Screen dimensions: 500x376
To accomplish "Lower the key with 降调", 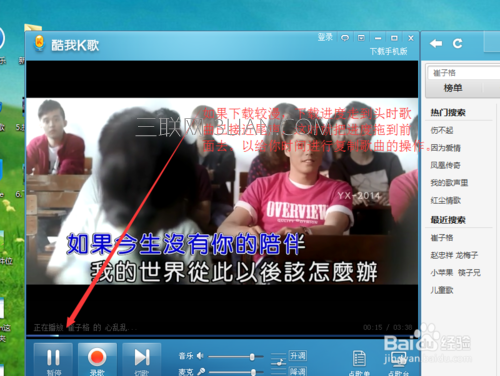I will coord(297,371).
